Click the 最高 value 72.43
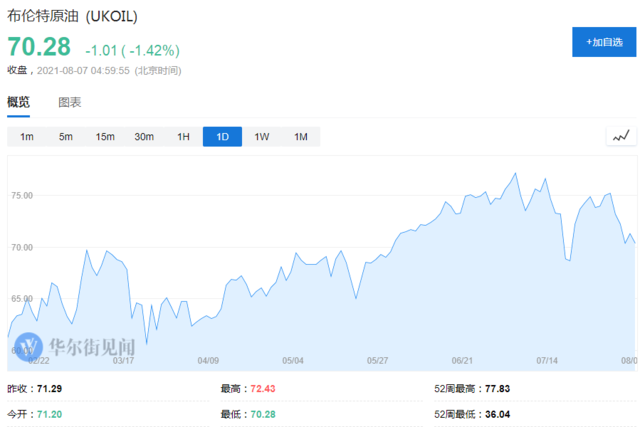The width and height of the screenshot is (640, 427). point(263,389)
